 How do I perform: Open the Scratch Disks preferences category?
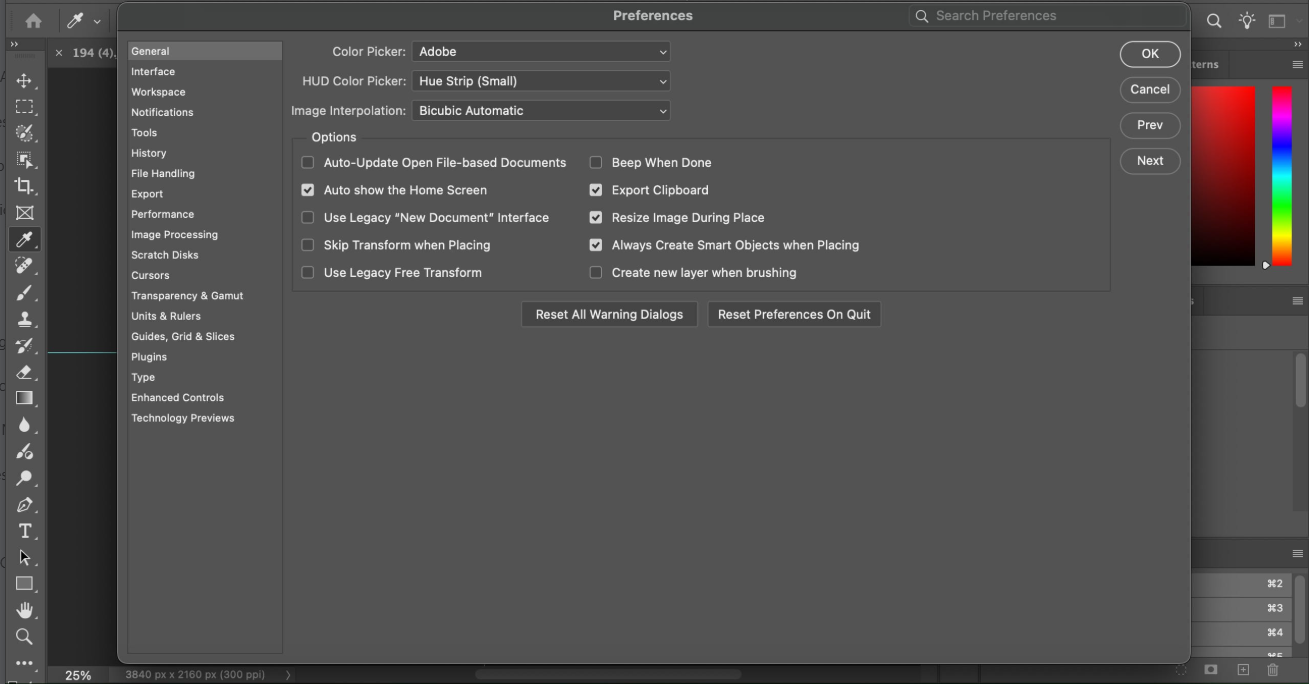click(x=165, y=255)
